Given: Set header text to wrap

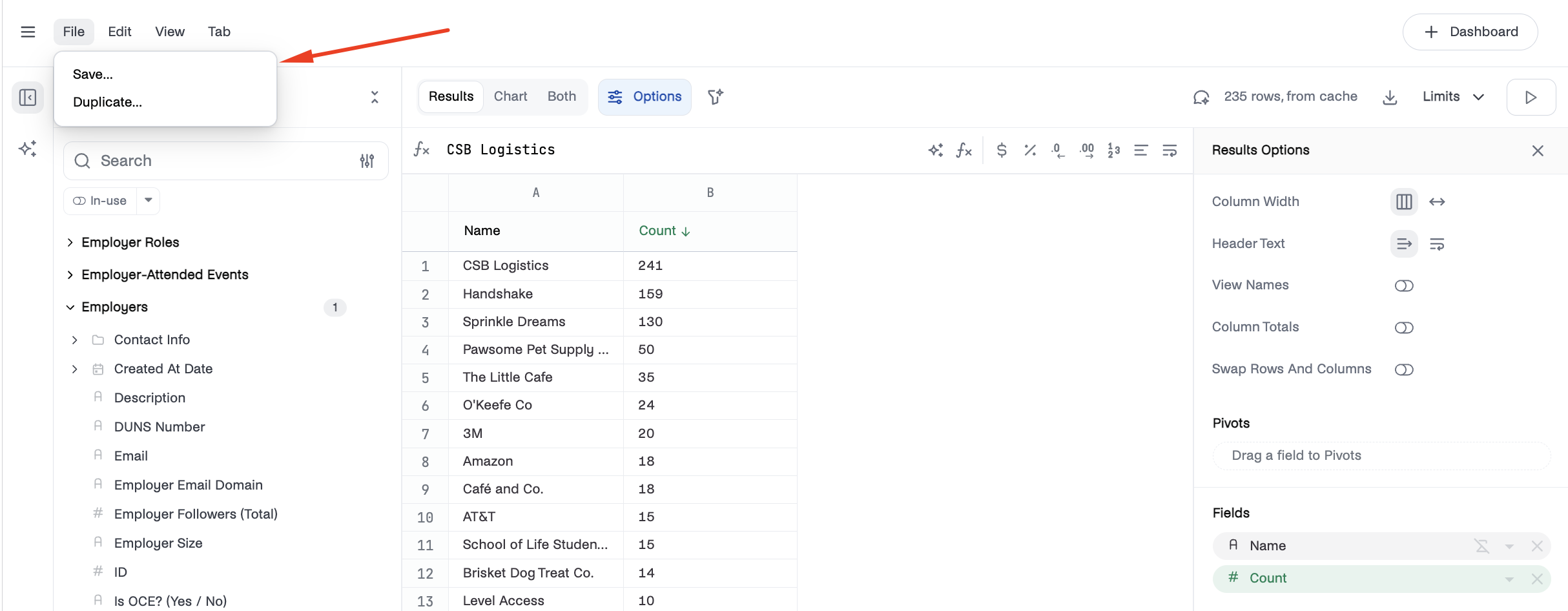Looking at the screenshot, I should click(1437, 243).
